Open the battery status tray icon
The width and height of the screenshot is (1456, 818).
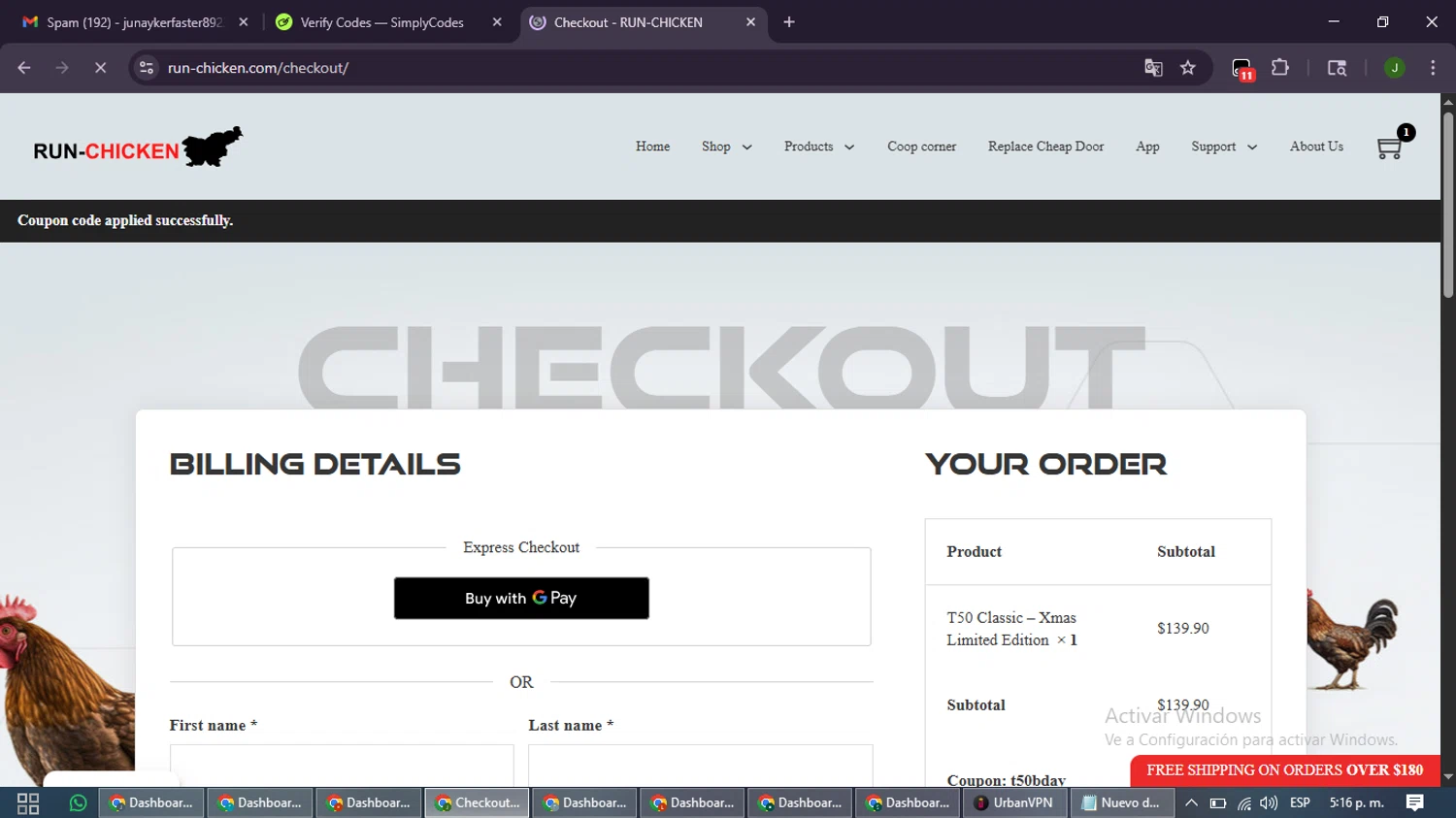point(1218,803)
